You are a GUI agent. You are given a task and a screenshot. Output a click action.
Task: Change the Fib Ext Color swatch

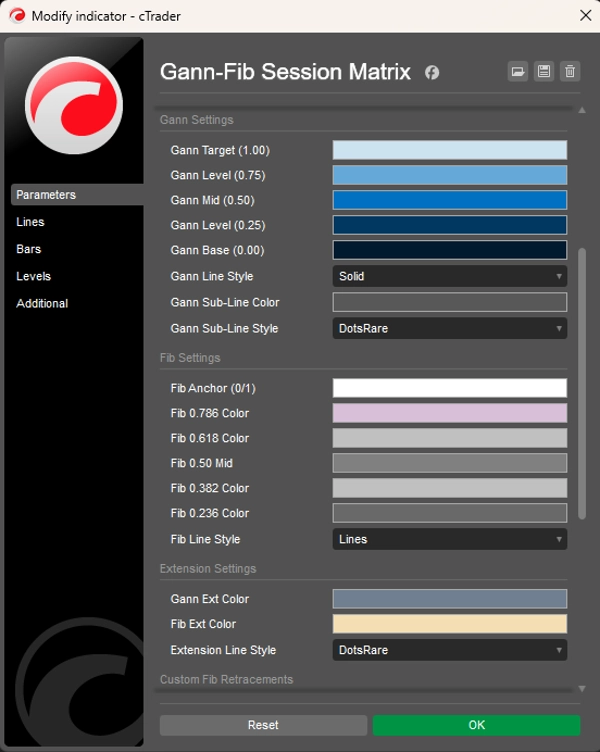449,624
